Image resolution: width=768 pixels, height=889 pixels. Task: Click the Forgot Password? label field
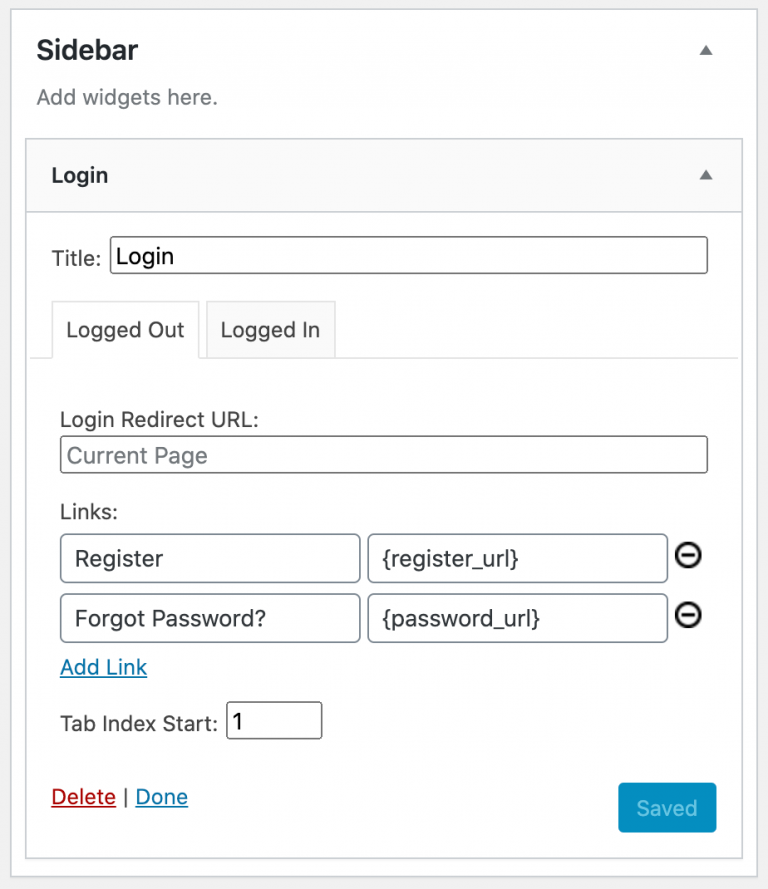point(210,618)
